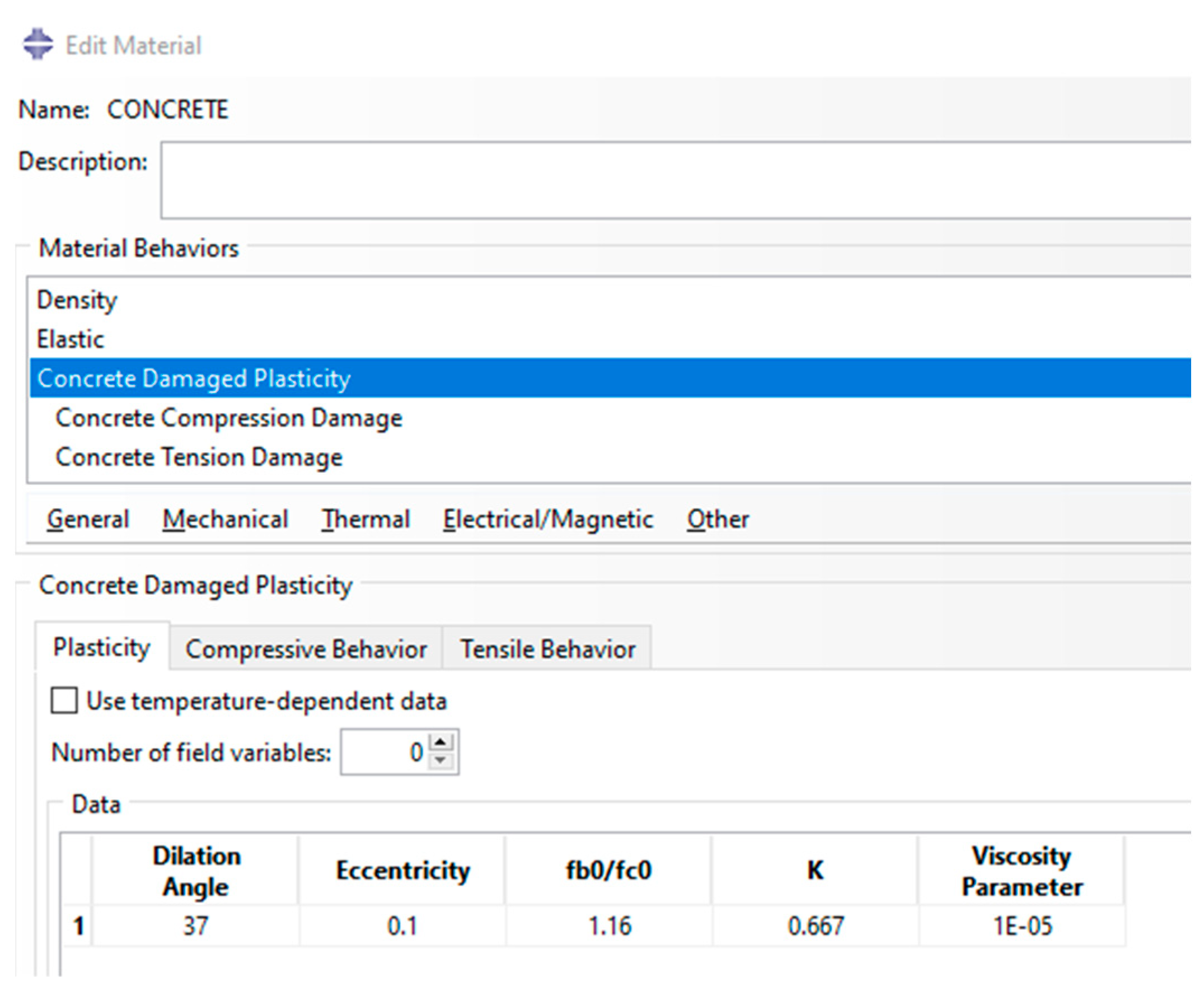Viewport: 1204px width, 991px height.
Task: Switch to Compressive Behavior tab
Action: click(306, 649)
